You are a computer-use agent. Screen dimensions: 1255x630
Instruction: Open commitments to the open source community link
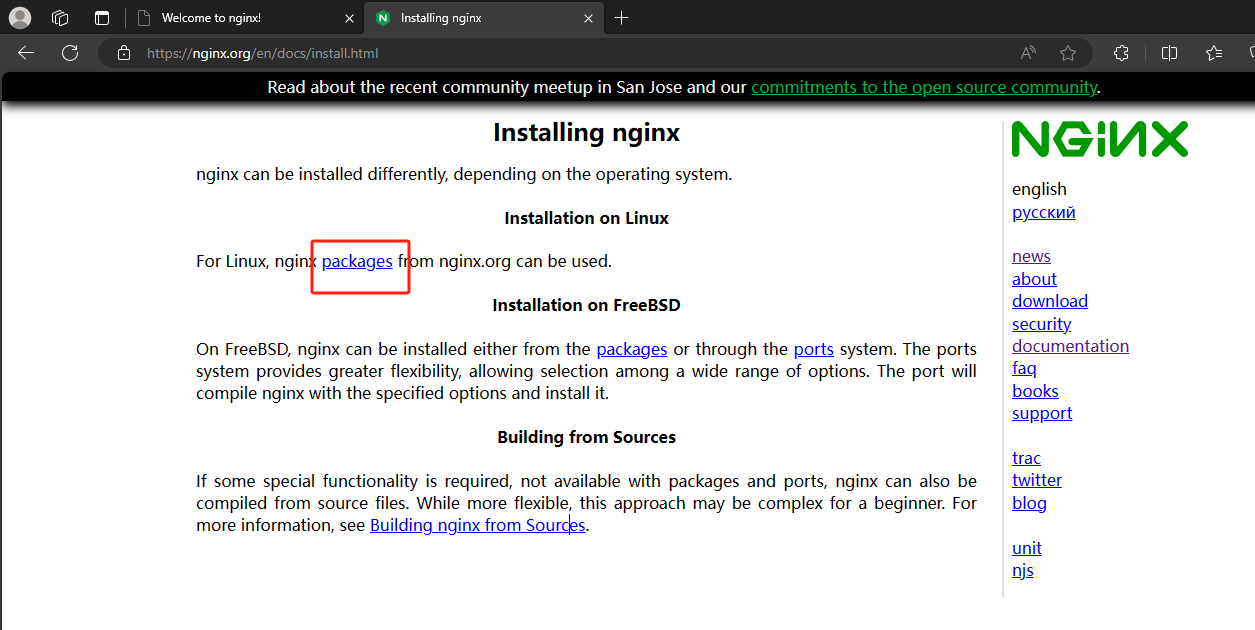click(924, 87)
